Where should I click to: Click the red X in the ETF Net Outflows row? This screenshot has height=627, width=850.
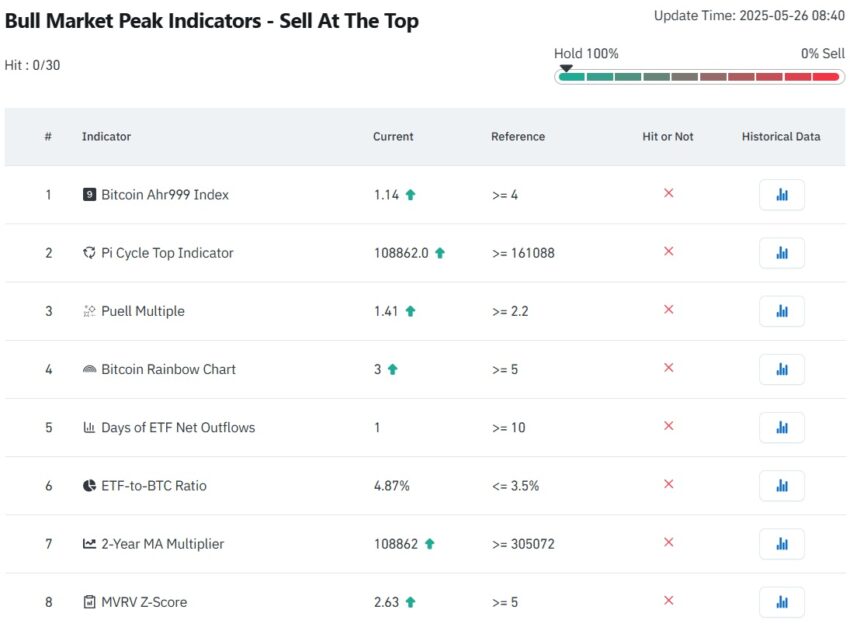pos(668,426)
